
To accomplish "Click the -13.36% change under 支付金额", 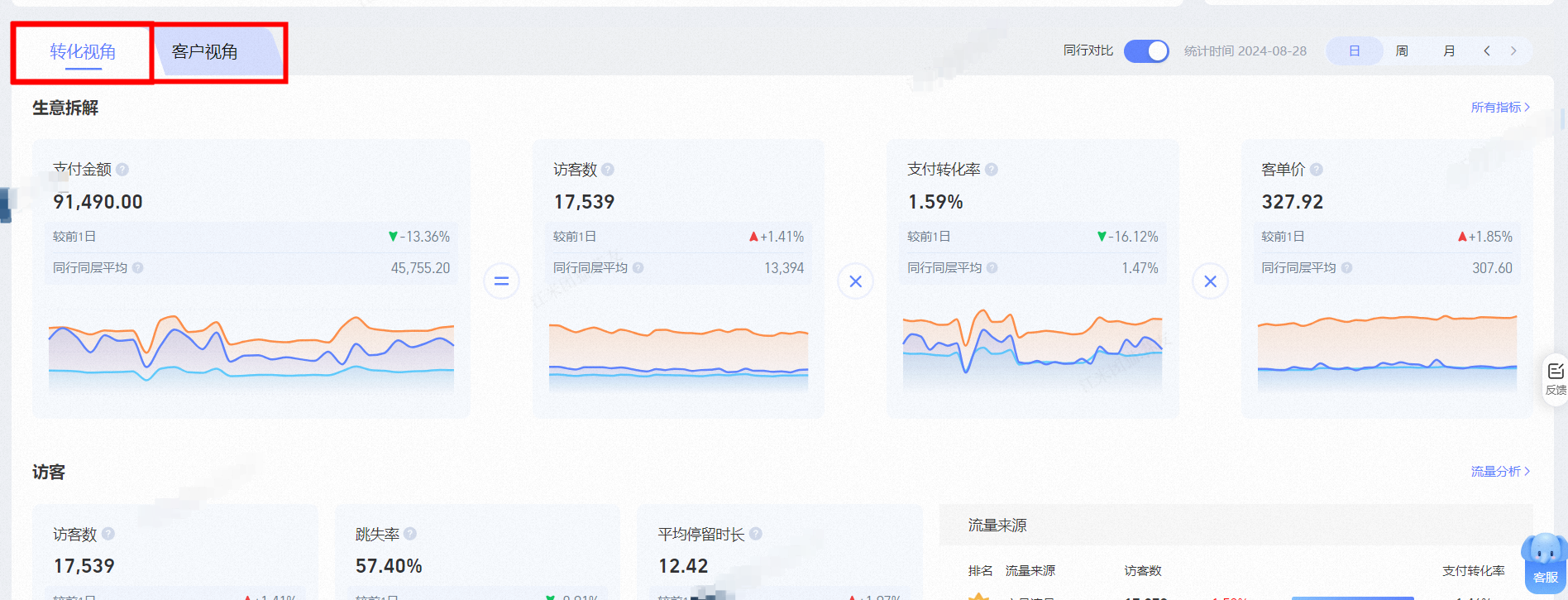I will 419,237.
